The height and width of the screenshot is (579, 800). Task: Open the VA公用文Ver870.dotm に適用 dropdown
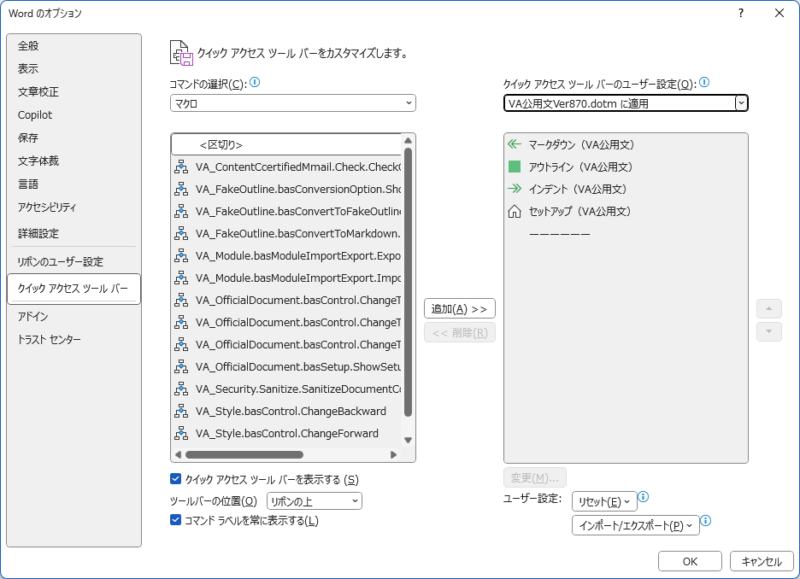coord(740,102)
